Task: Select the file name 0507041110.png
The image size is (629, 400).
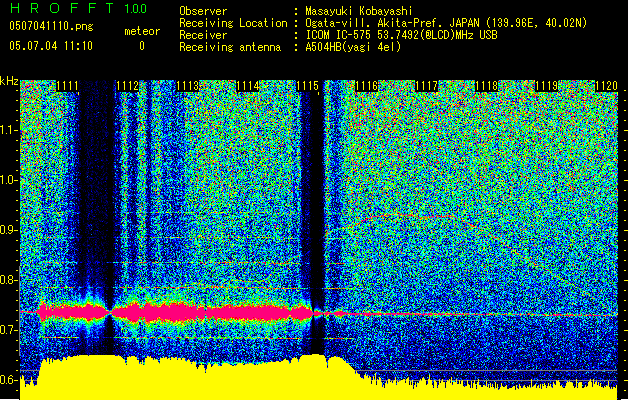Action: (x=51, y=26)
